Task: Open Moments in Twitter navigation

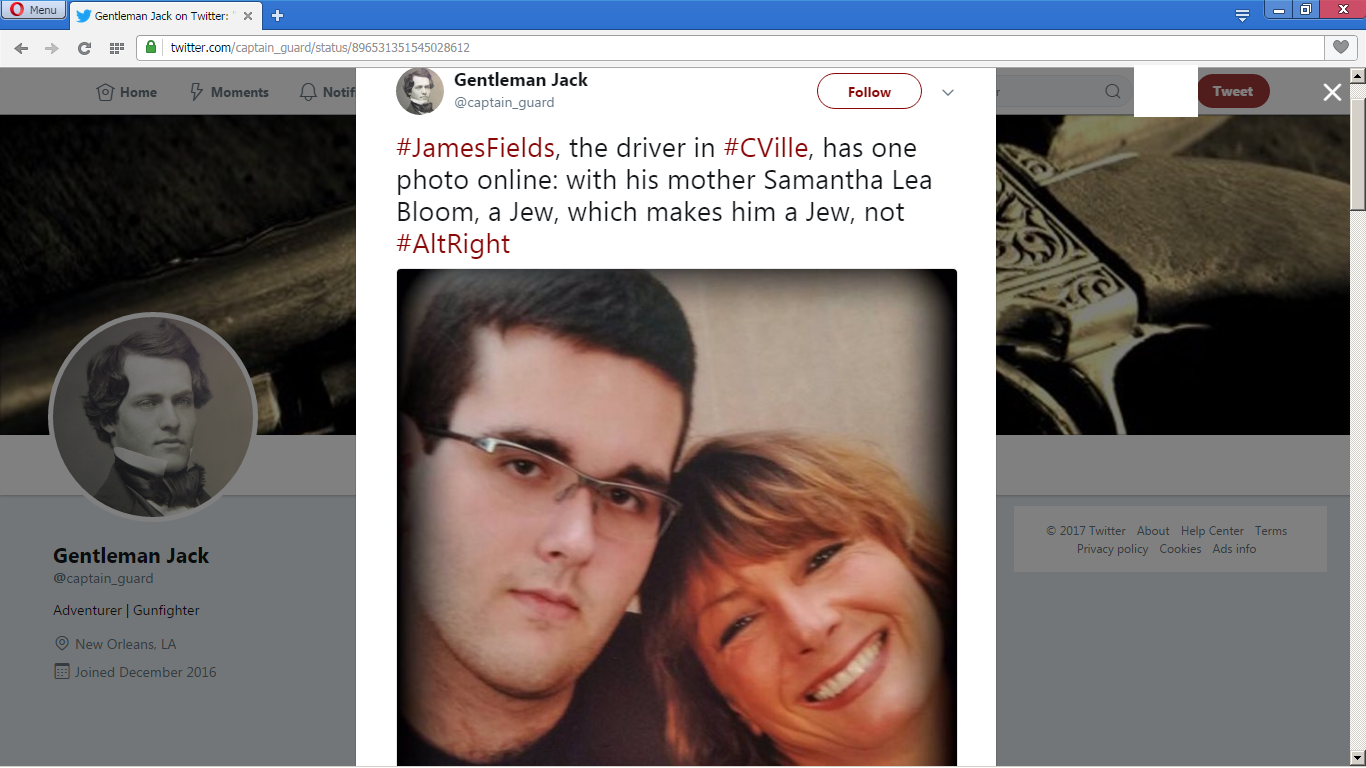Action: tap(229, 92)
